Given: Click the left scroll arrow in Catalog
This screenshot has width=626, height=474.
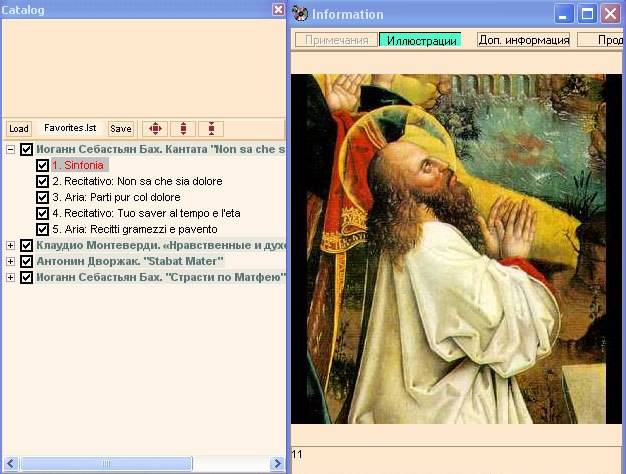Looking at the screenshot, I should tap(10, 464).
